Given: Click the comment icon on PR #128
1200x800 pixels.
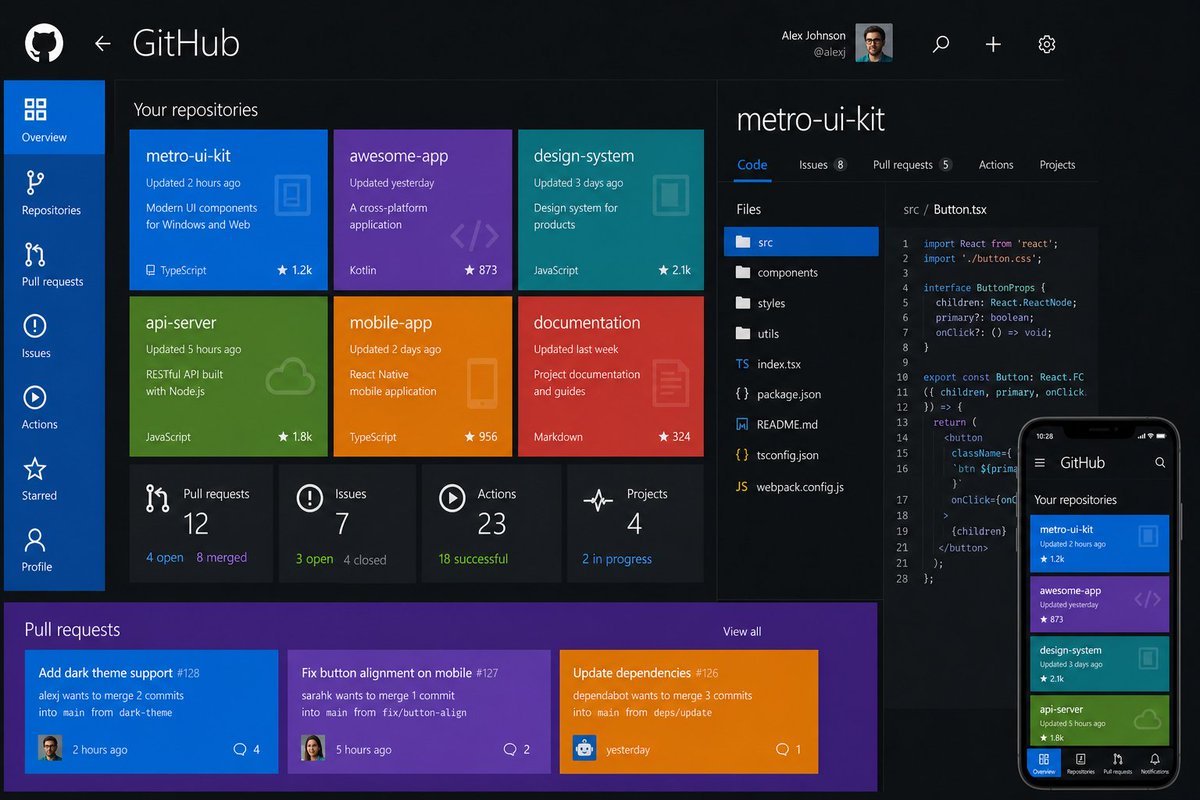Looking at the screenshot, I should click(239, 749).
